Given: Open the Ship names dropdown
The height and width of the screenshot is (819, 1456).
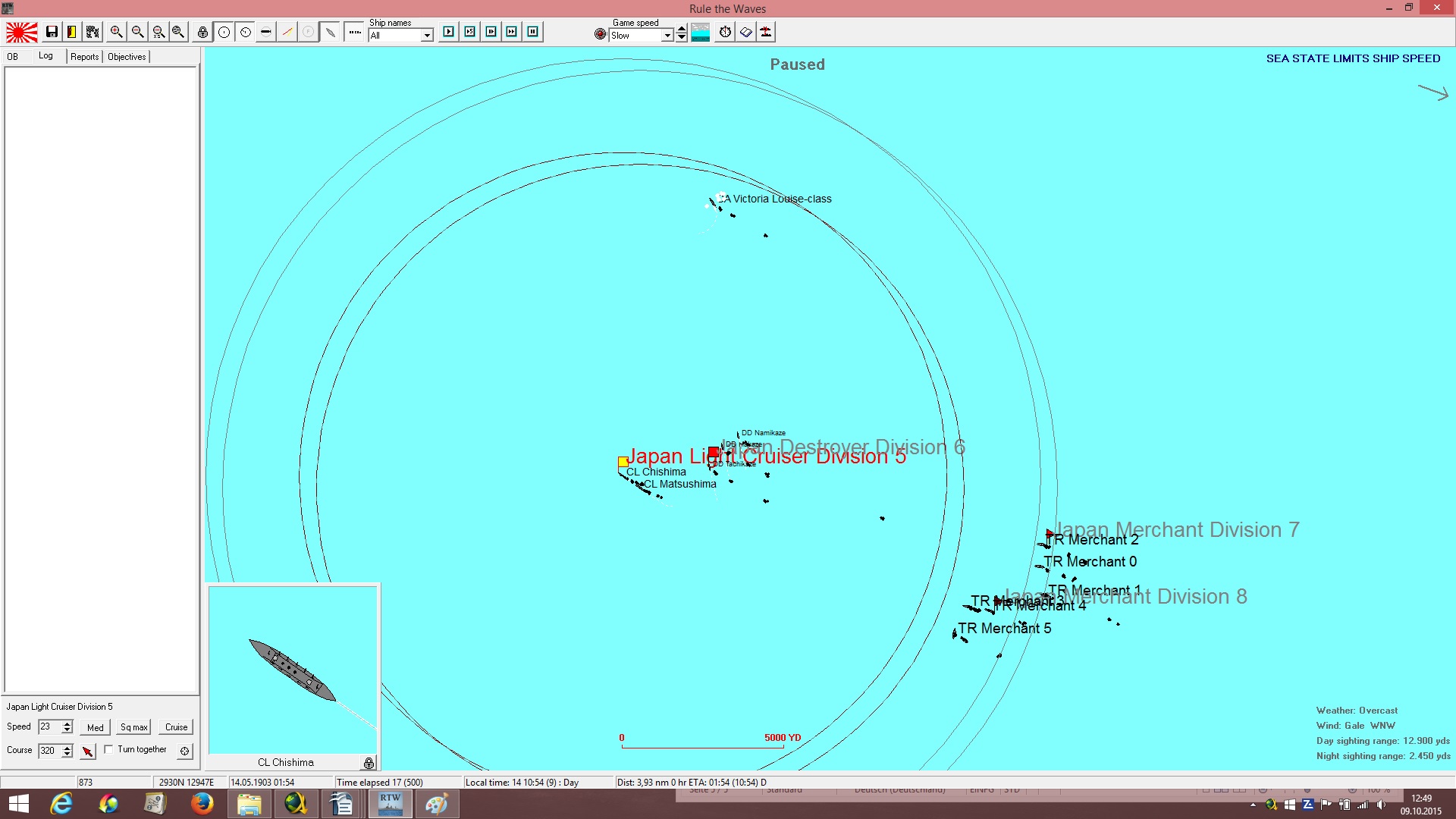Looking at the screenshot, I should 427,36.
